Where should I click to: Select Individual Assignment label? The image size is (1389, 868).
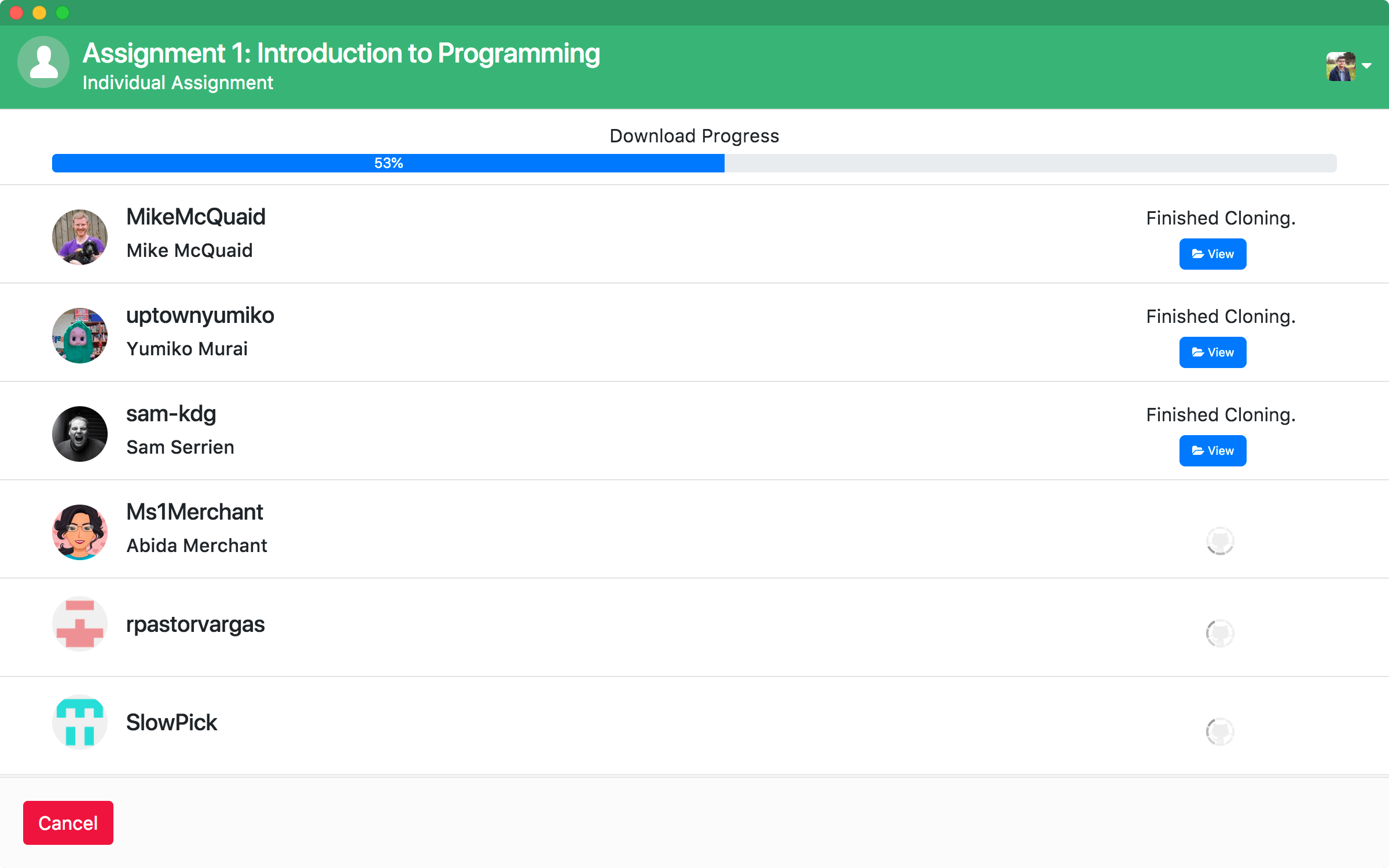coord(178,83)
